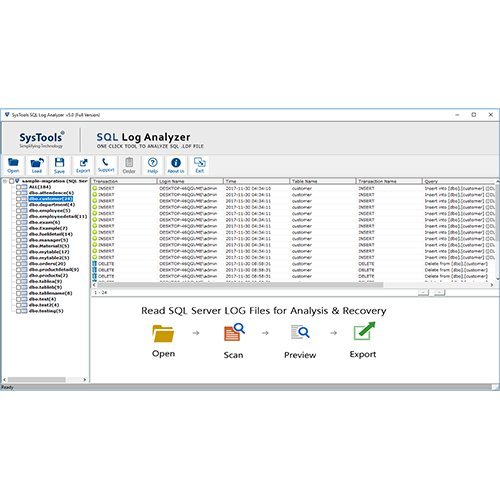
Task: Select dbo.Example(7) in the tree
Action: coord(48,228)
